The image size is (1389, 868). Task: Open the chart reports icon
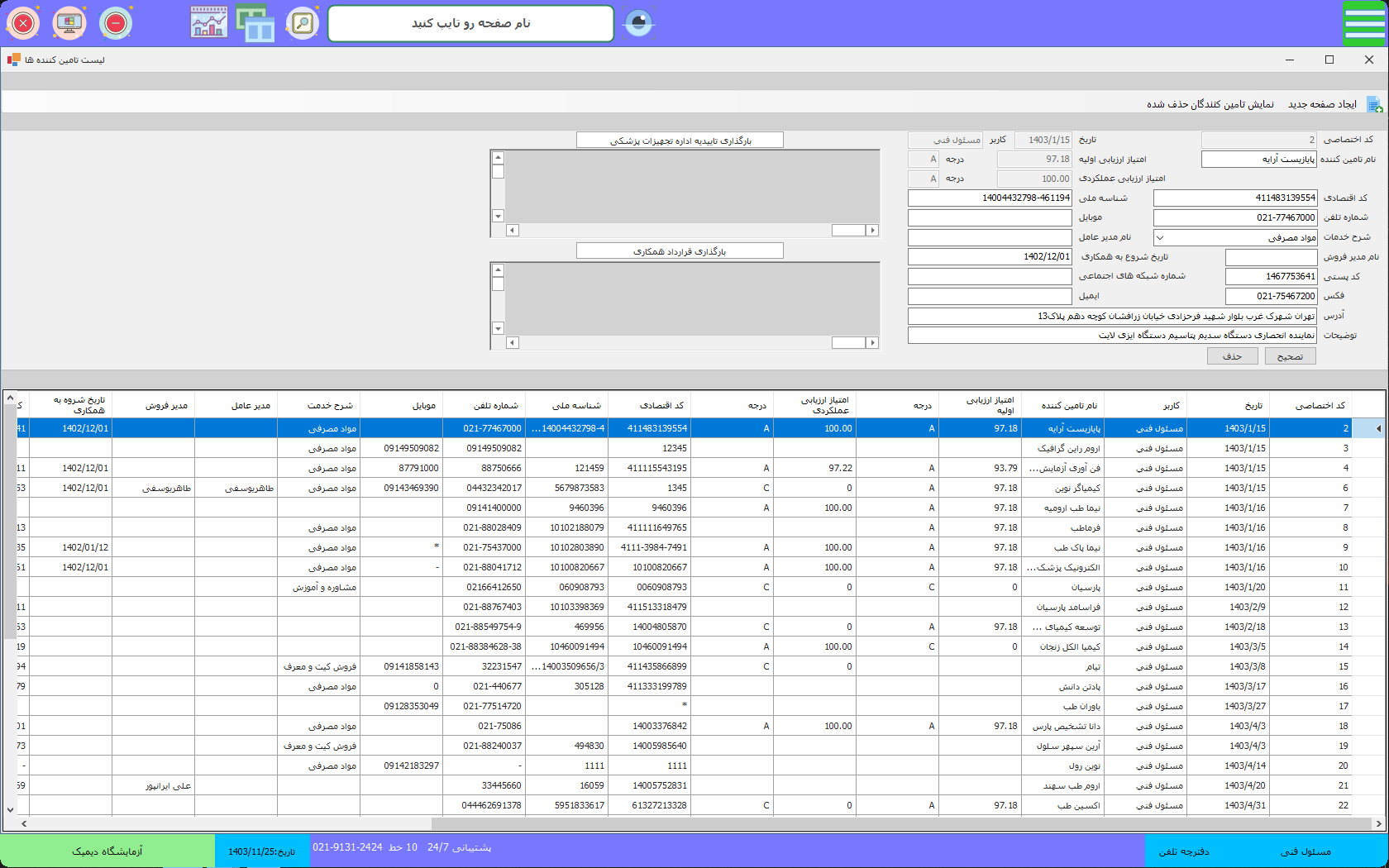coord(209,23)
